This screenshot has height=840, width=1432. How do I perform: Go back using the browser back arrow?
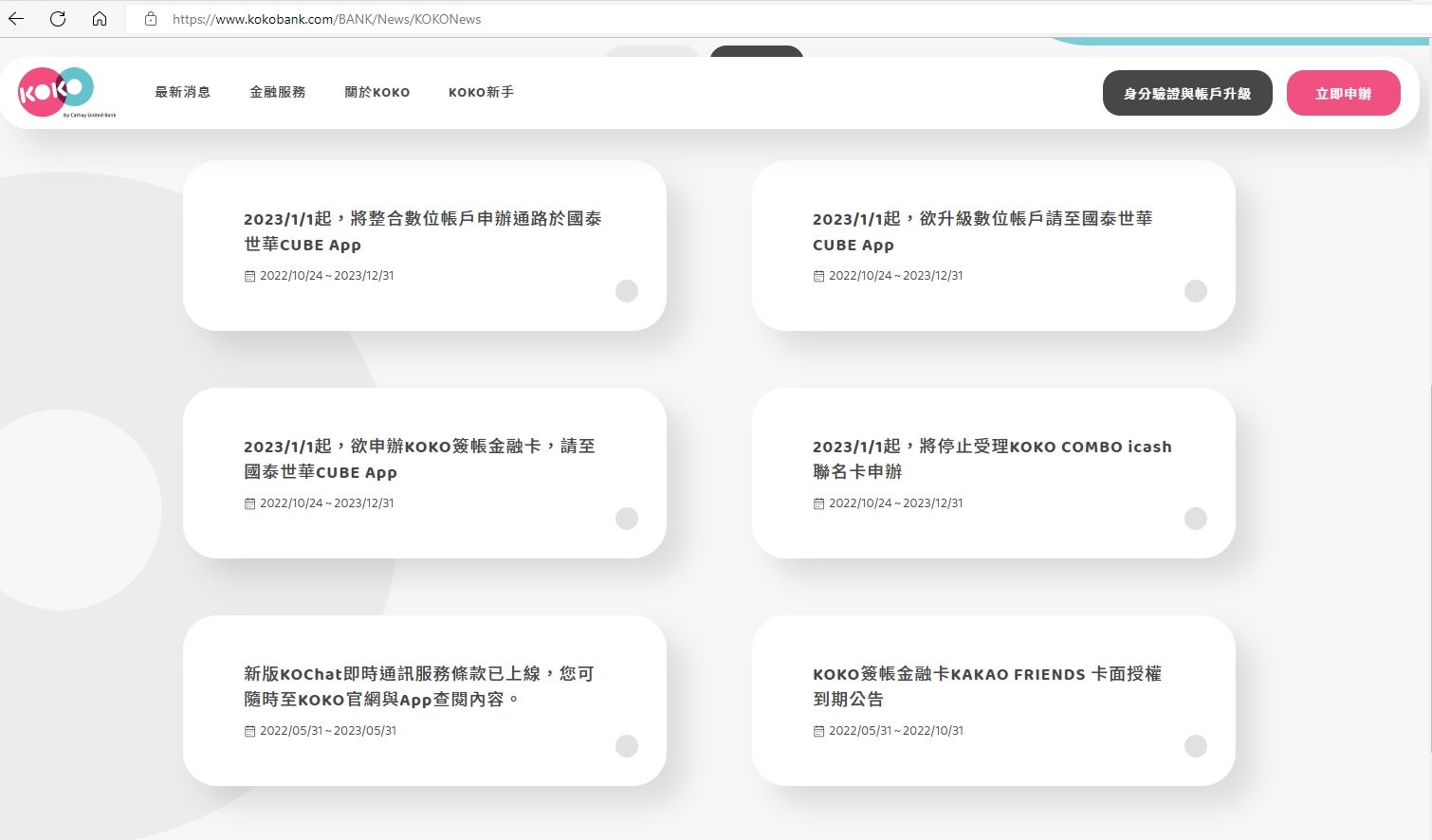(x=16, y=19)
